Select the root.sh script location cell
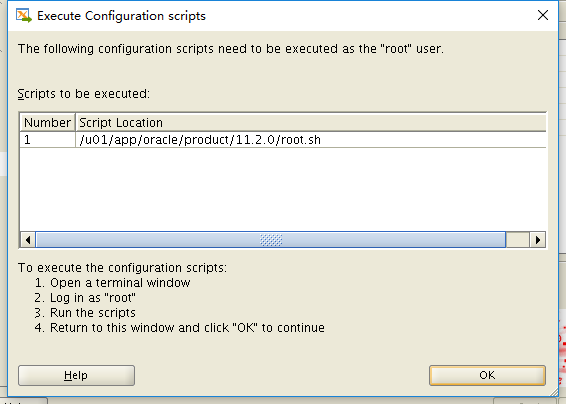 tap(310, 140)
